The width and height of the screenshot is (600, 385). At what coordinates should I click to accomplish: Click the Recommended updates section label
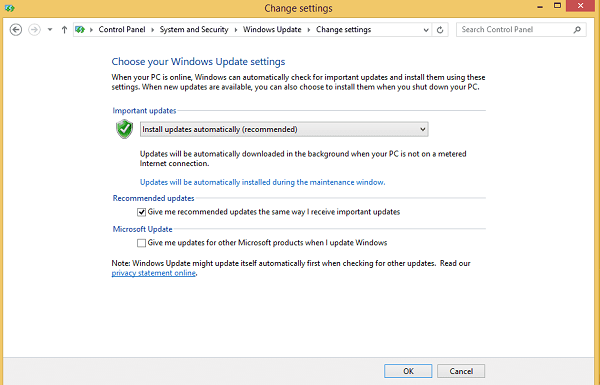click(x=153, y=198)
